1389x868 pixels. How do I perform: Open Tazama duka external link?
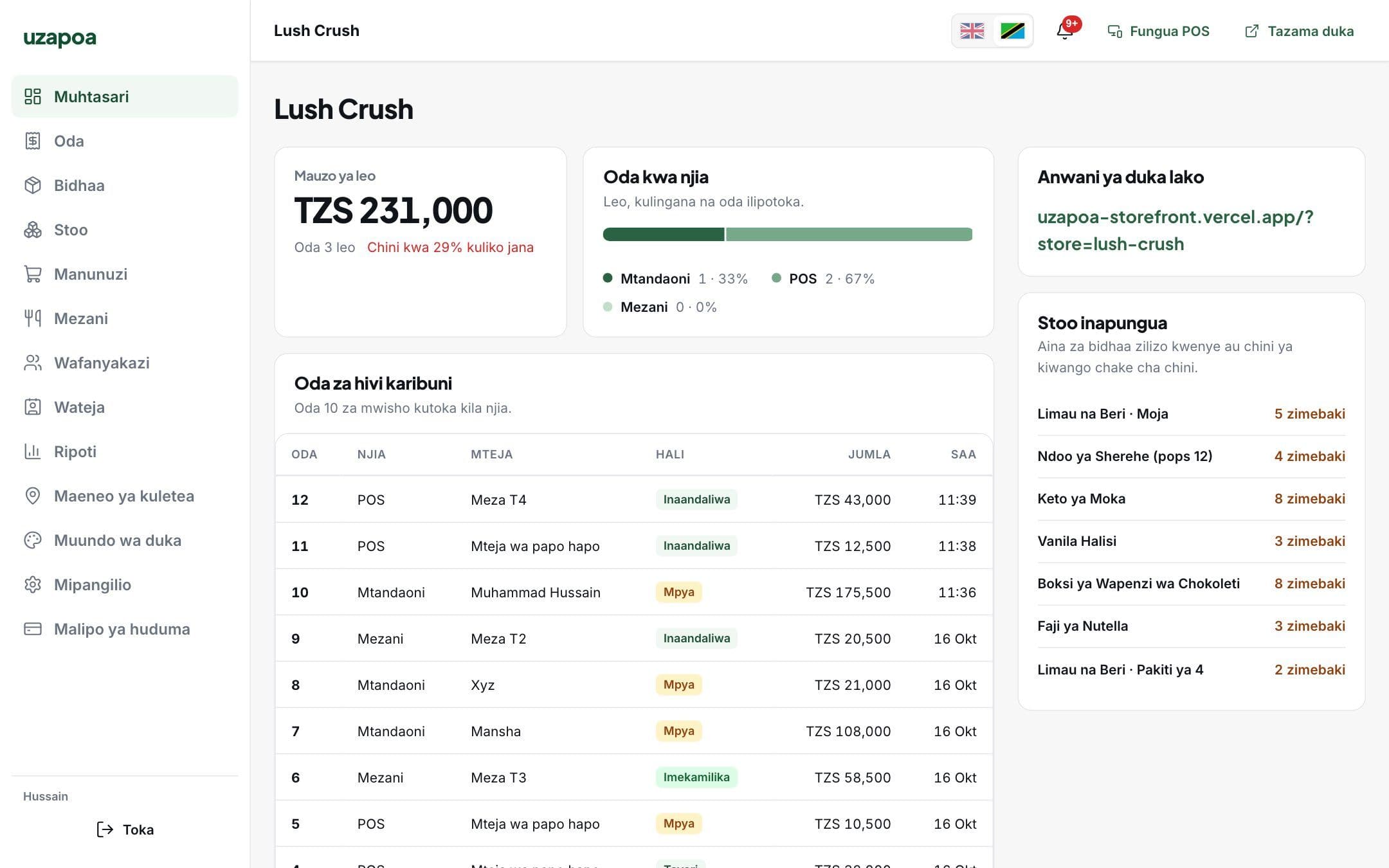click(1300, 31)
